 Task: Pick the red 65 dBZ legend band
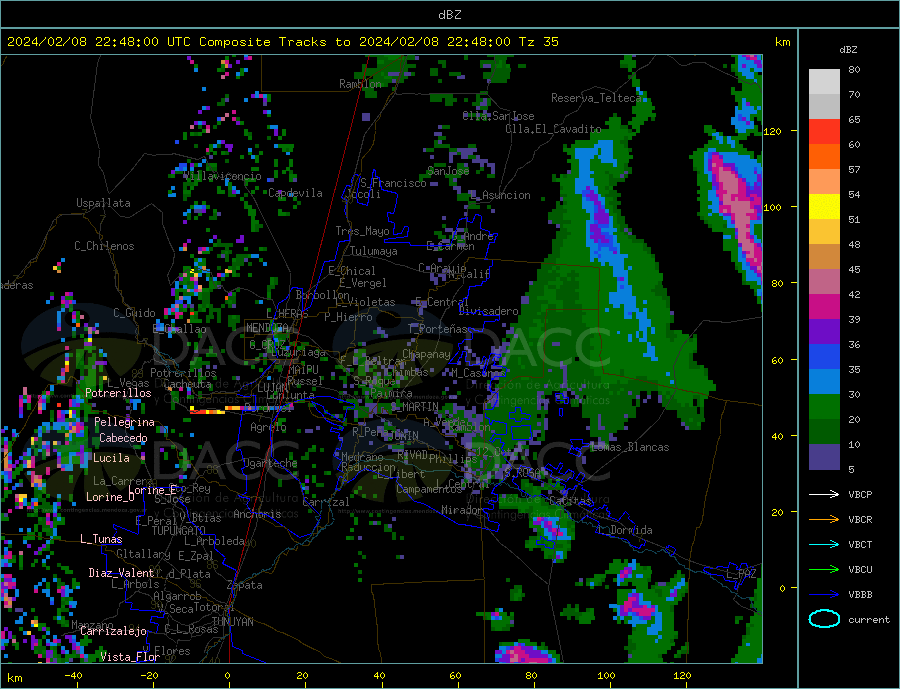click(x=824, y=131)
